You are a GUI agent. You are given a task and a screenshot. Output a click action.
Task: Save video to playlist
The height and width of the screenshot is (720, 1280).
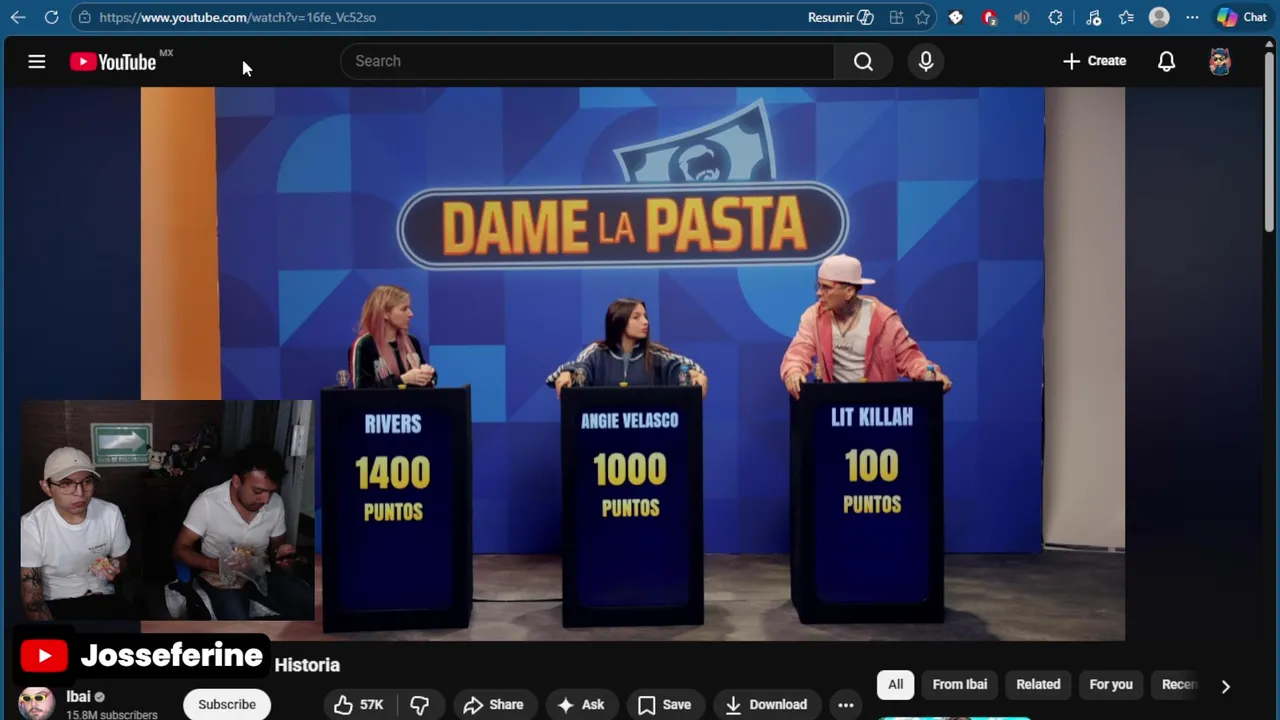[x=665, y=705]
